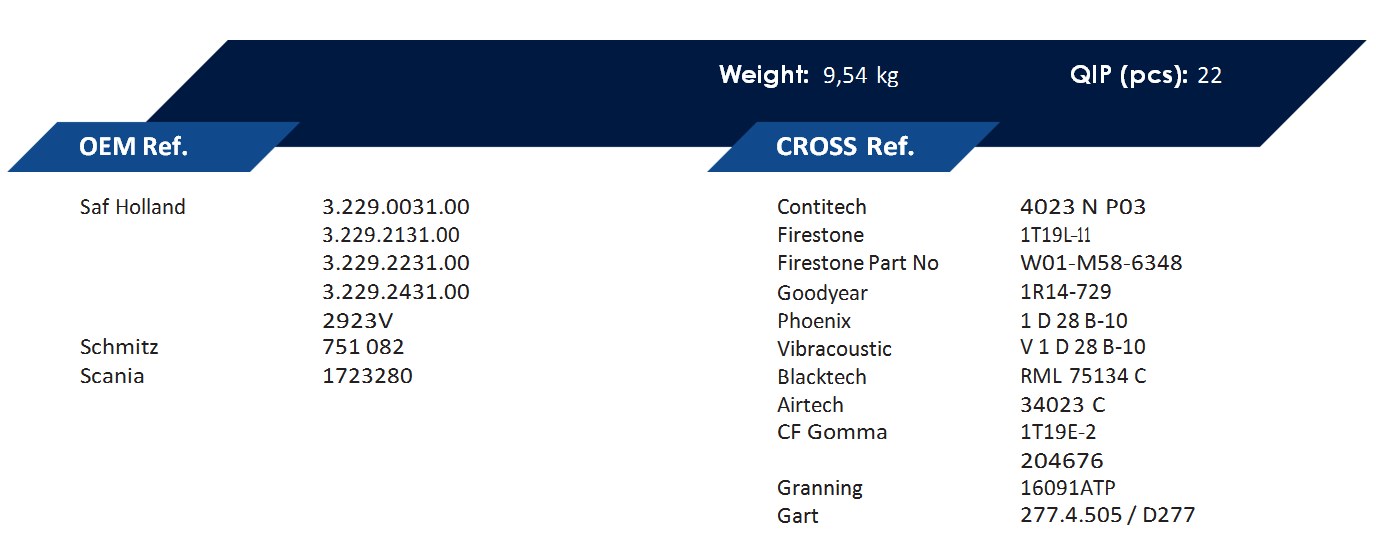The width and height of the screenshot is (1376, 551).
Task: Click Schmitz reference 751 082
Action: coord(363,347)
